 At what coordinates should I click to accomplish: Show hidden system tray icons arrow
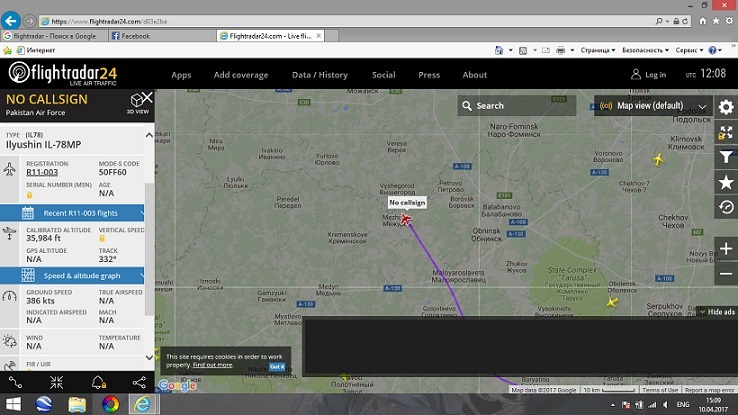[612, 405]
